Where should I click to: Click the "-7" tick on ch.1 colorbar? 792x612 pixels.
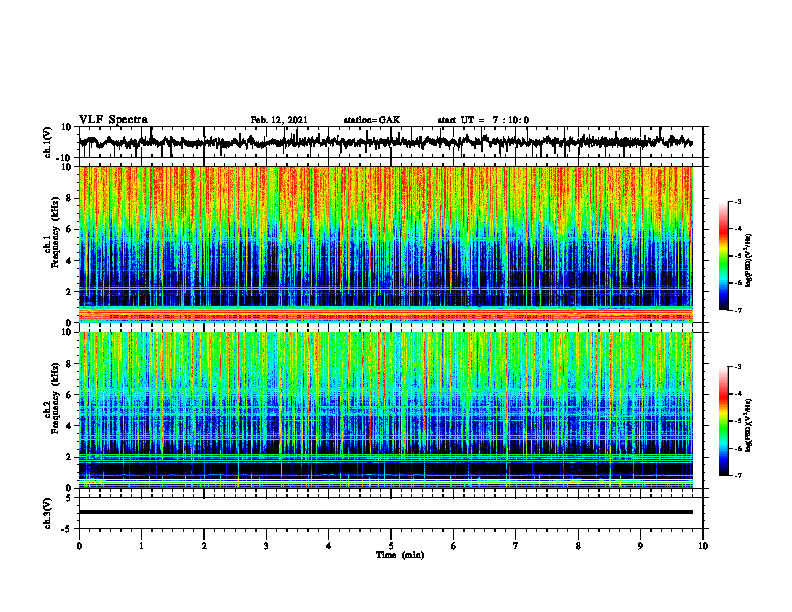click(737, 310)
